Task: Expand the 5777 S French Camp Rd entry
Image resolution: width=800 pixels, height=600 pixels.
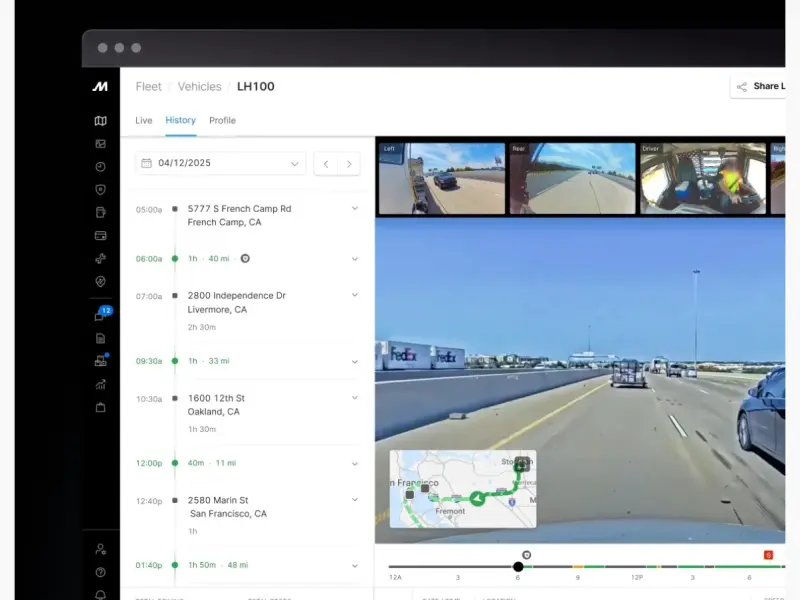Action: (354, 209)
